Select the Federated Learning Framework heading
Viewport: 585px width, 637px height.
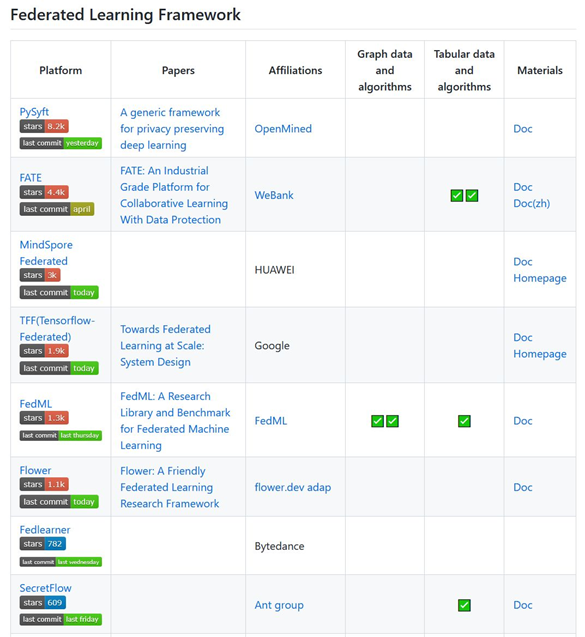(126, 15)
